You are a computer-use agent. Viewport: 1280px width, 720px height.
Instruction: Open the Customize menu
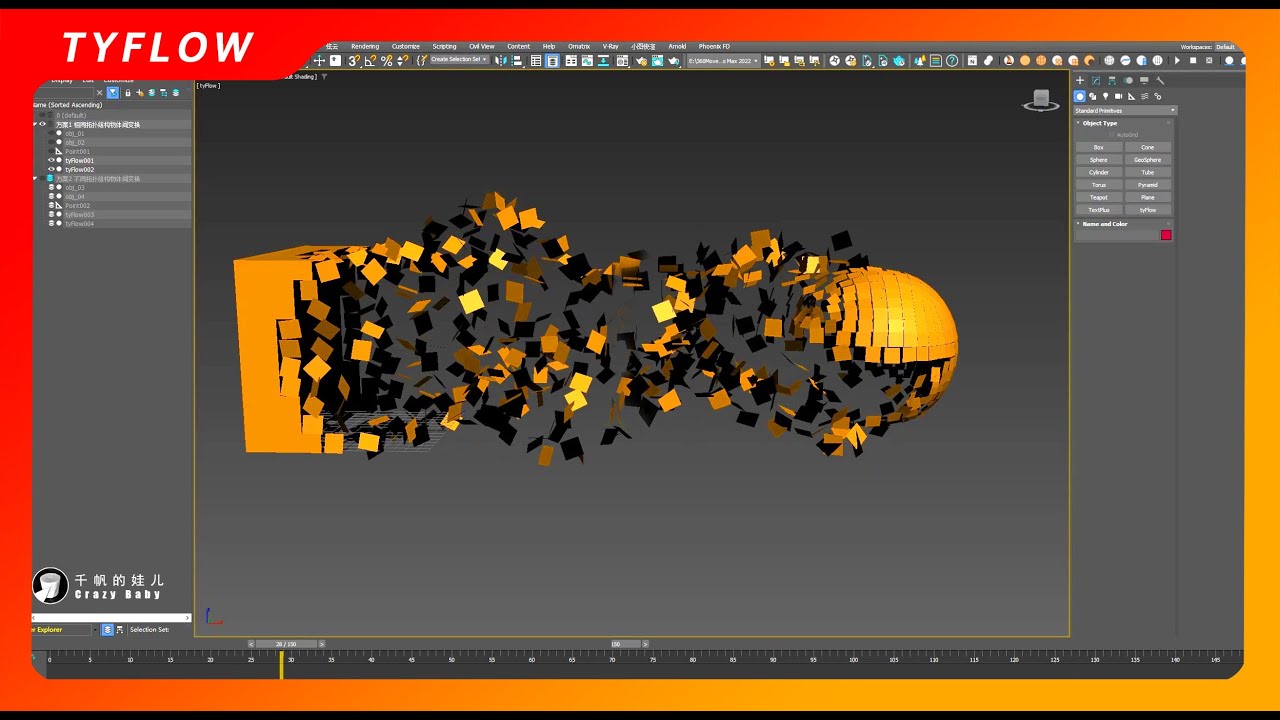(x=406, y=46)
